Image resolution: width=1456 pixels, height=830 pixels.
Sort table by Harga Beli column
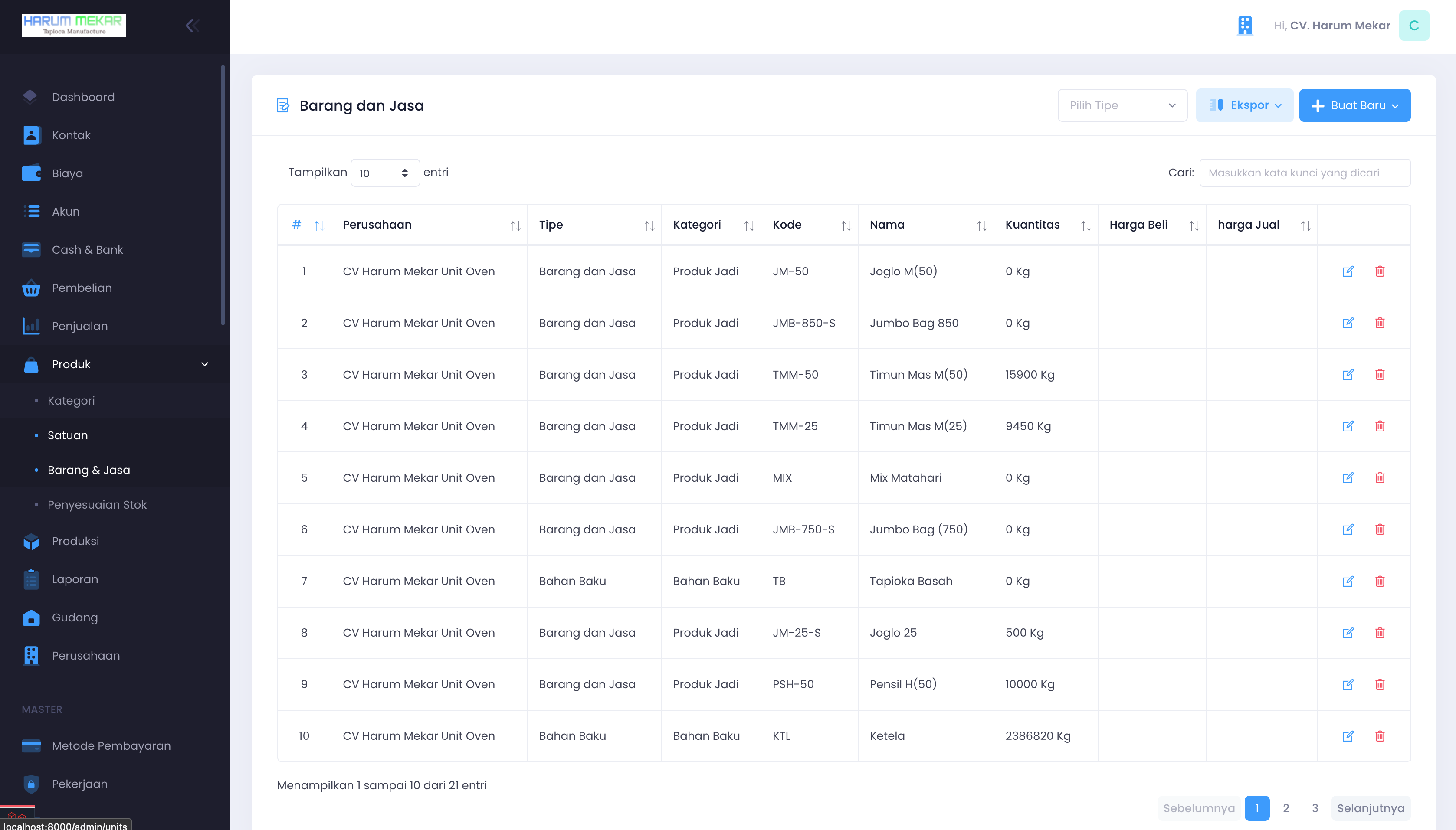coord(1151,225)
